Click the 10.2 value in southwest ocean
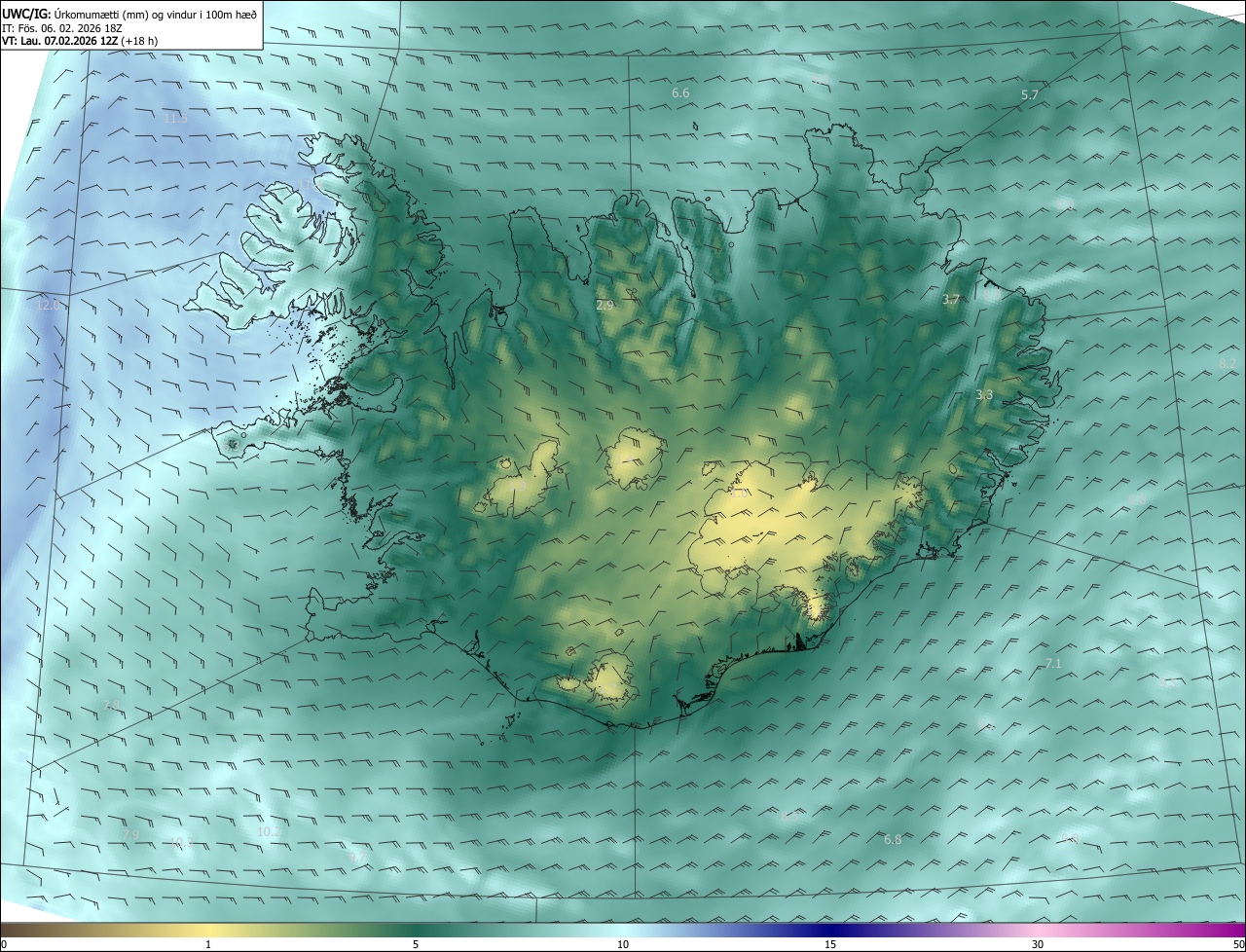The image size is (1246, 952). point(269,831)
